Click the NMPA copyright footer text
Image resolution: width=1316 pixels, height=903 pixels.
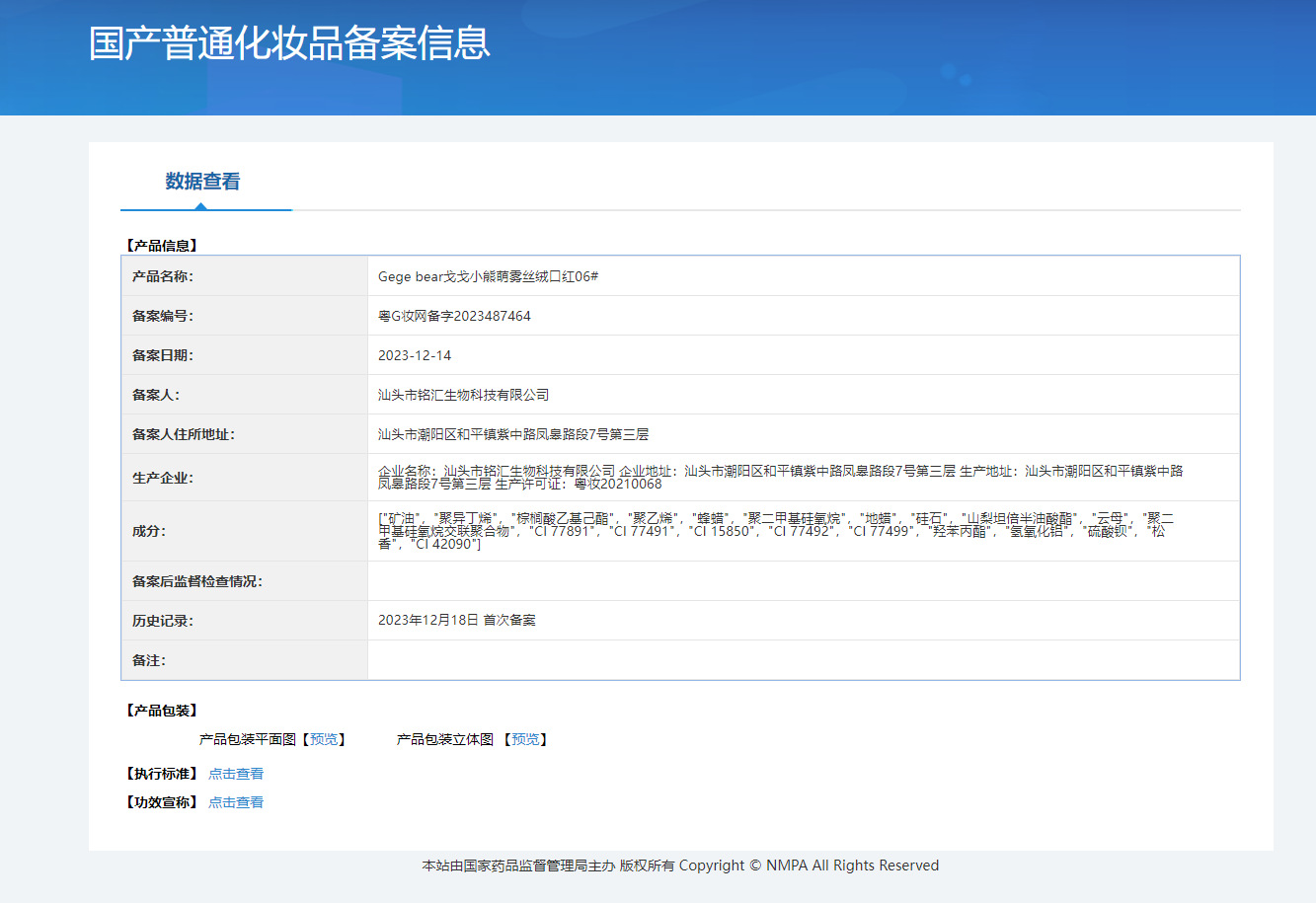tap(680, 865)
